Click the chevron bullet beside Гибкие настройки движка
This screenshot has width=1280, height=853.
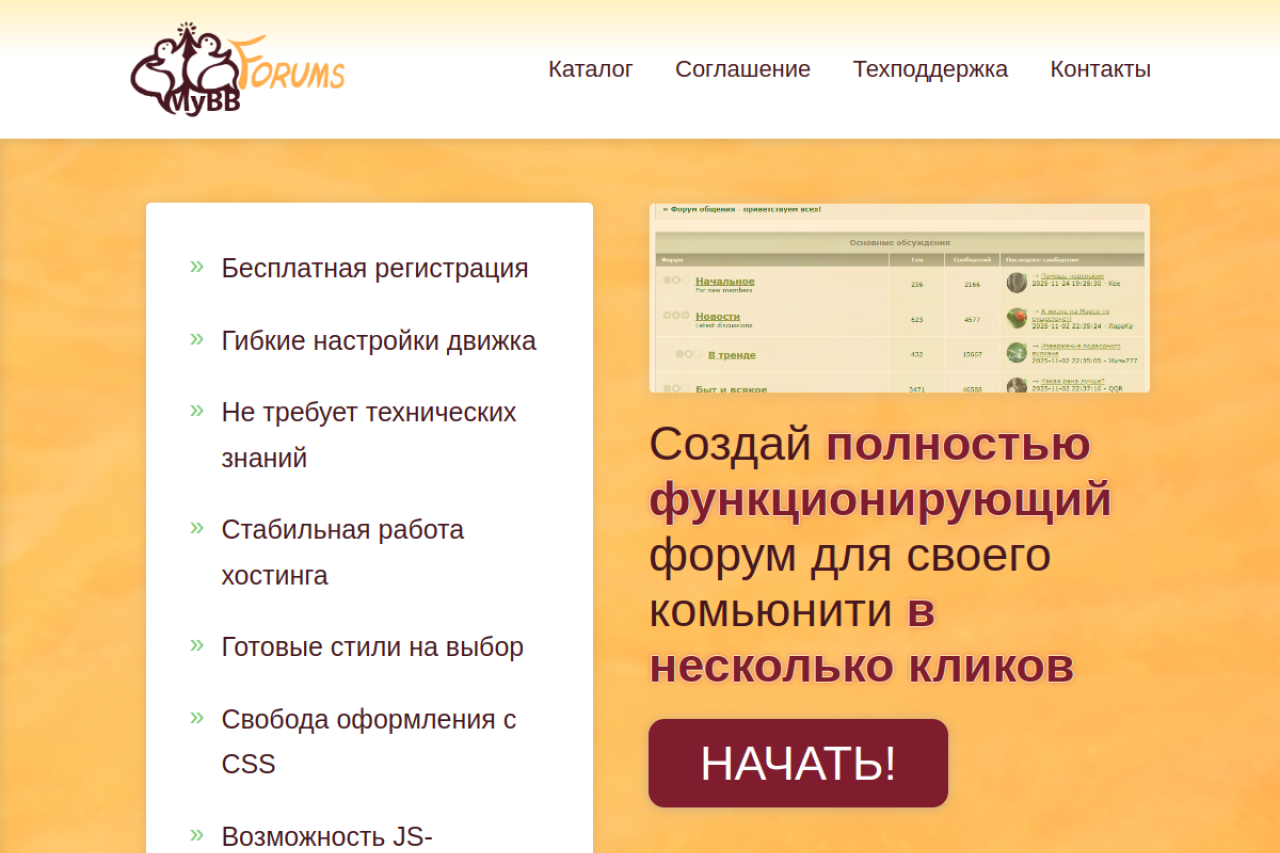click(x=197, y=338)
